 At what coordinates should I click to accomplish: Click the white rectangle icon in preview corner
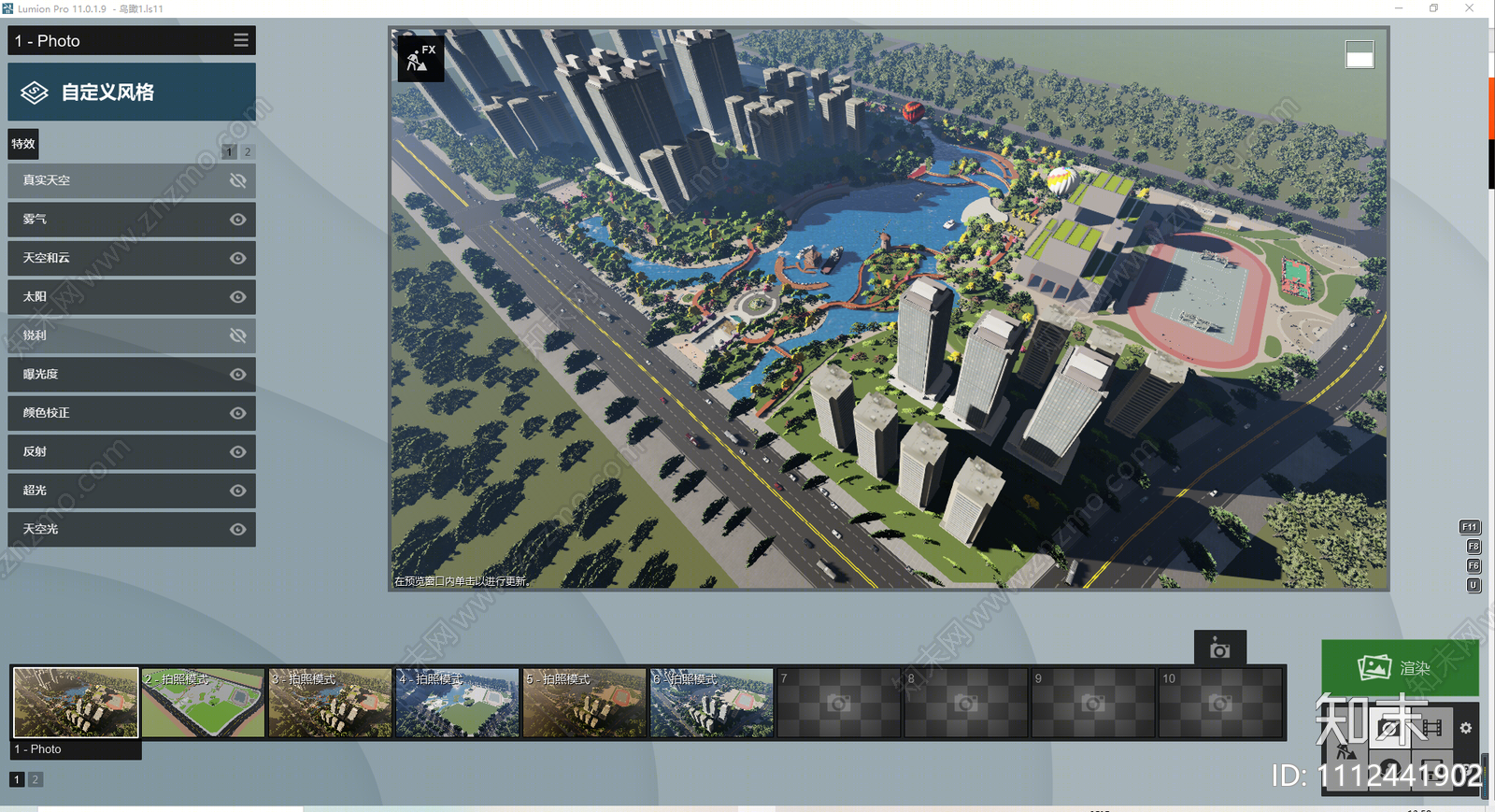[x=1360, y=54]
